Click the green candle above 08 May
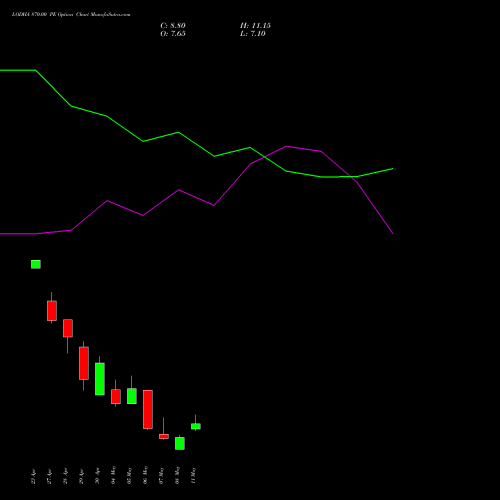This screenshot has height=500, width=500. [x=180, y=443]
